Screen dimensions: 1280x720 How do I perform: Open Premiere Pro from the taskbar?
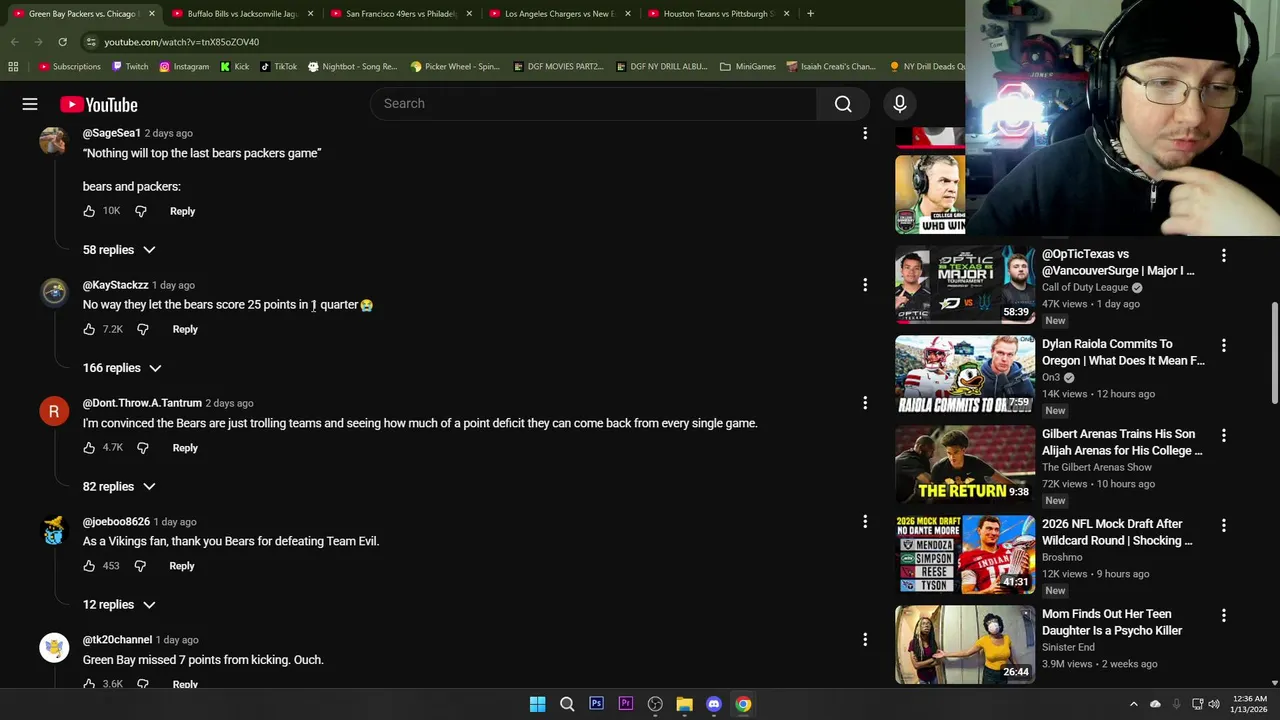pos(626,704)
